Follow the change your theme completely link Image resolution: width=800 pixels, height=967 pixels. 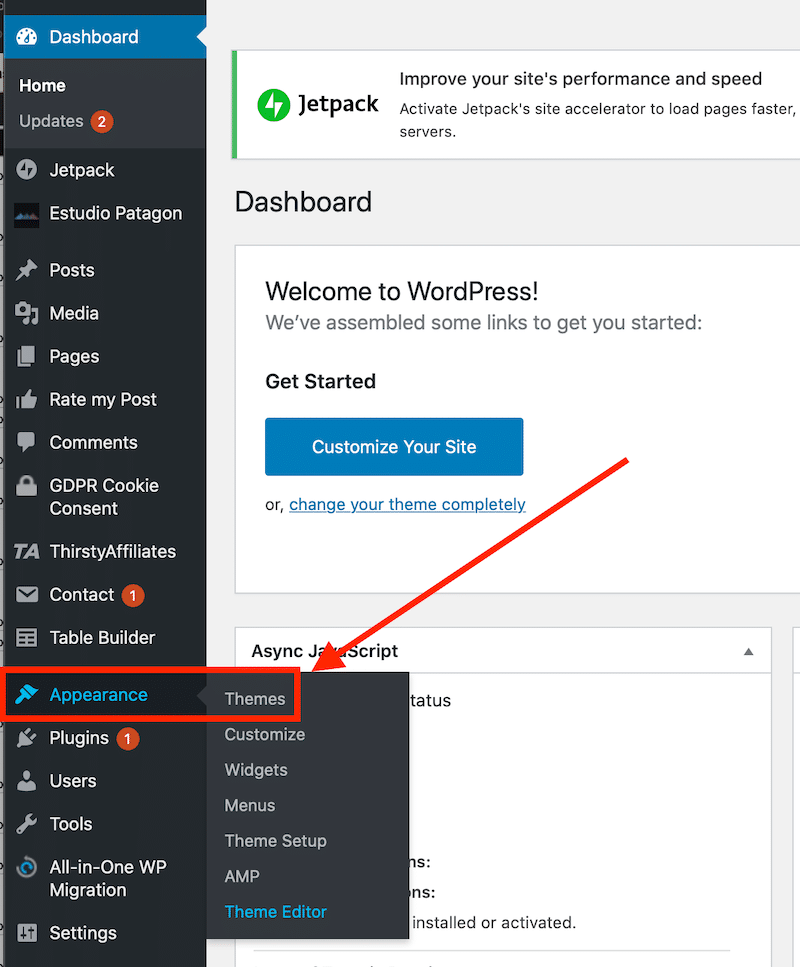coord(407,504)
